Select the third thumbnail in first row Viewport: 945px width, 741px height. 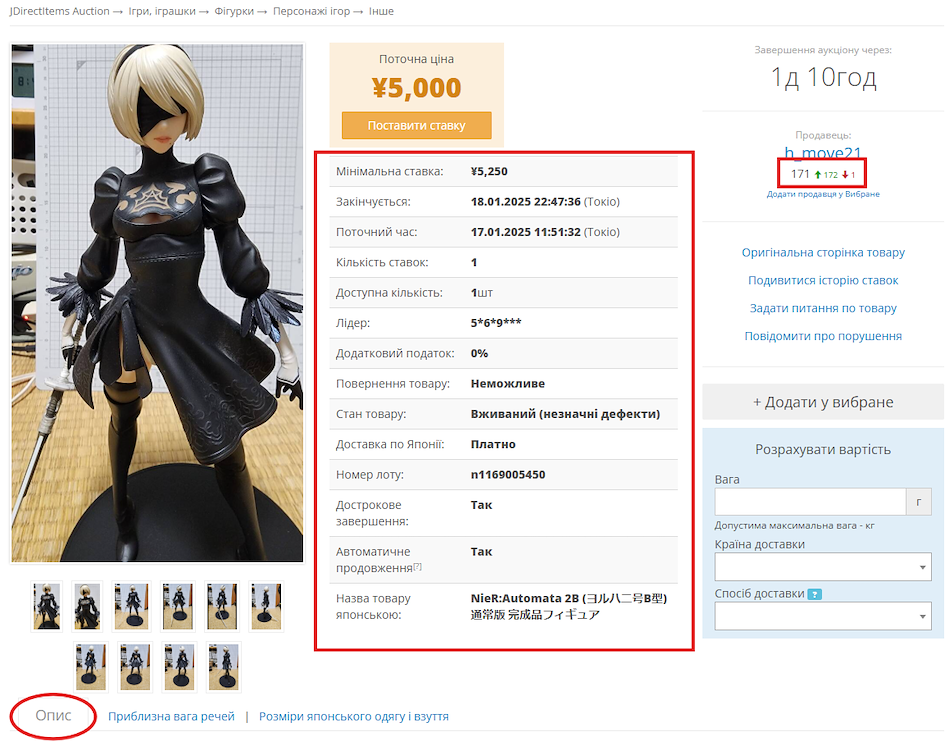131,606
